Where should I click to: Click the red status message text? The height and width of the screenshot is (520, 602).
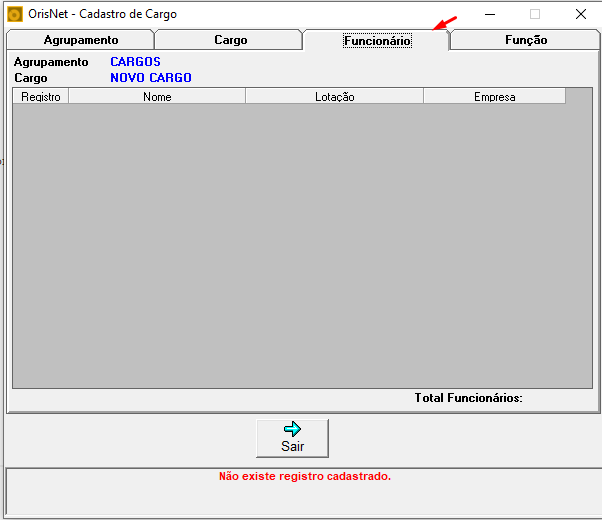click(305, 476)
